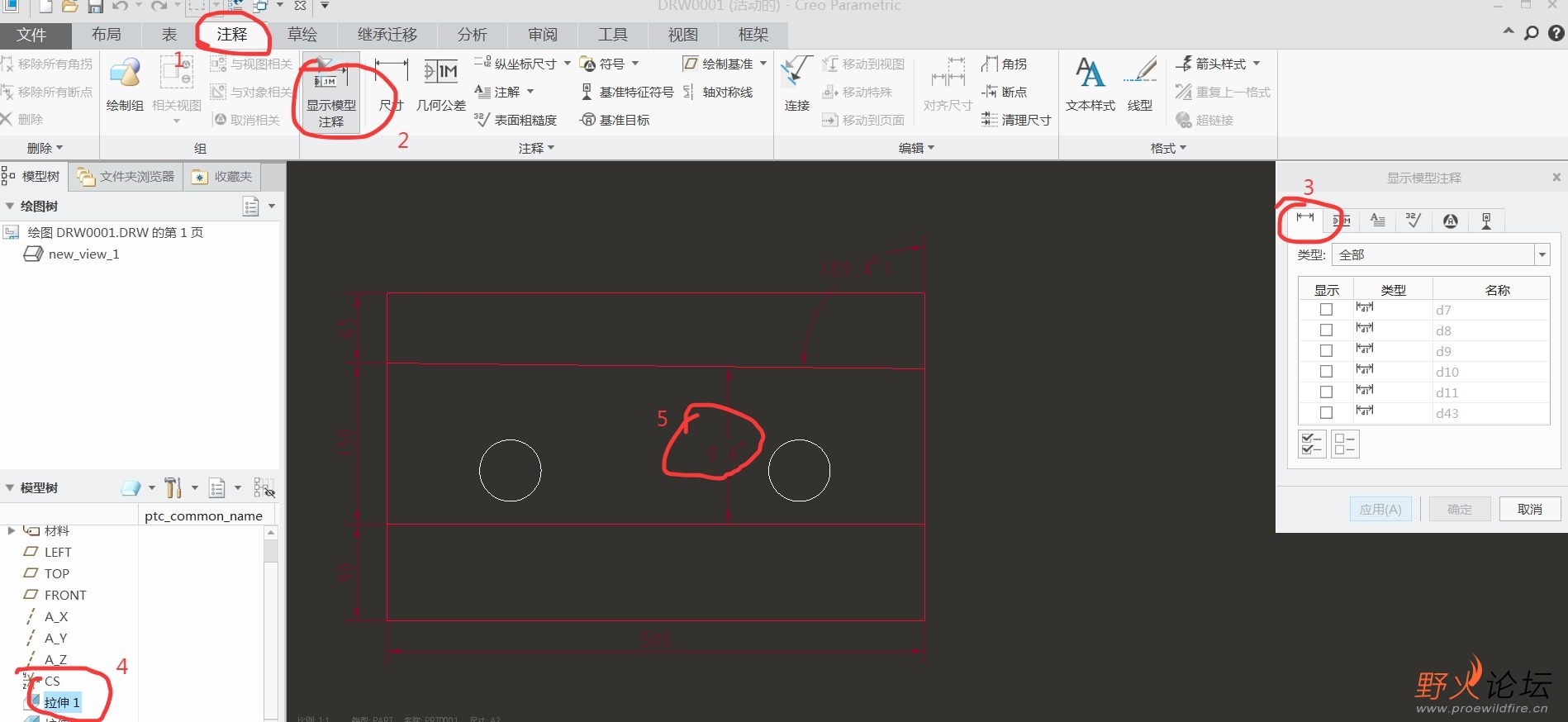The image size is (1568, 722).
Task: Click the notes tab icon in 显示模型注释 dialog
Action: (1377, 221)
